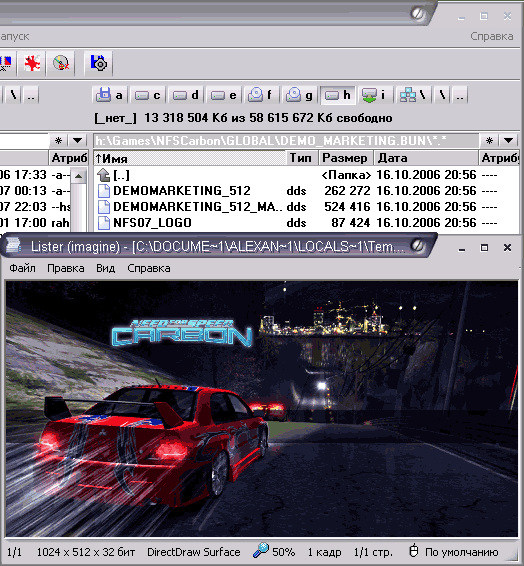Open right-panel directory history dropdown arrow

tap(508, 140)
